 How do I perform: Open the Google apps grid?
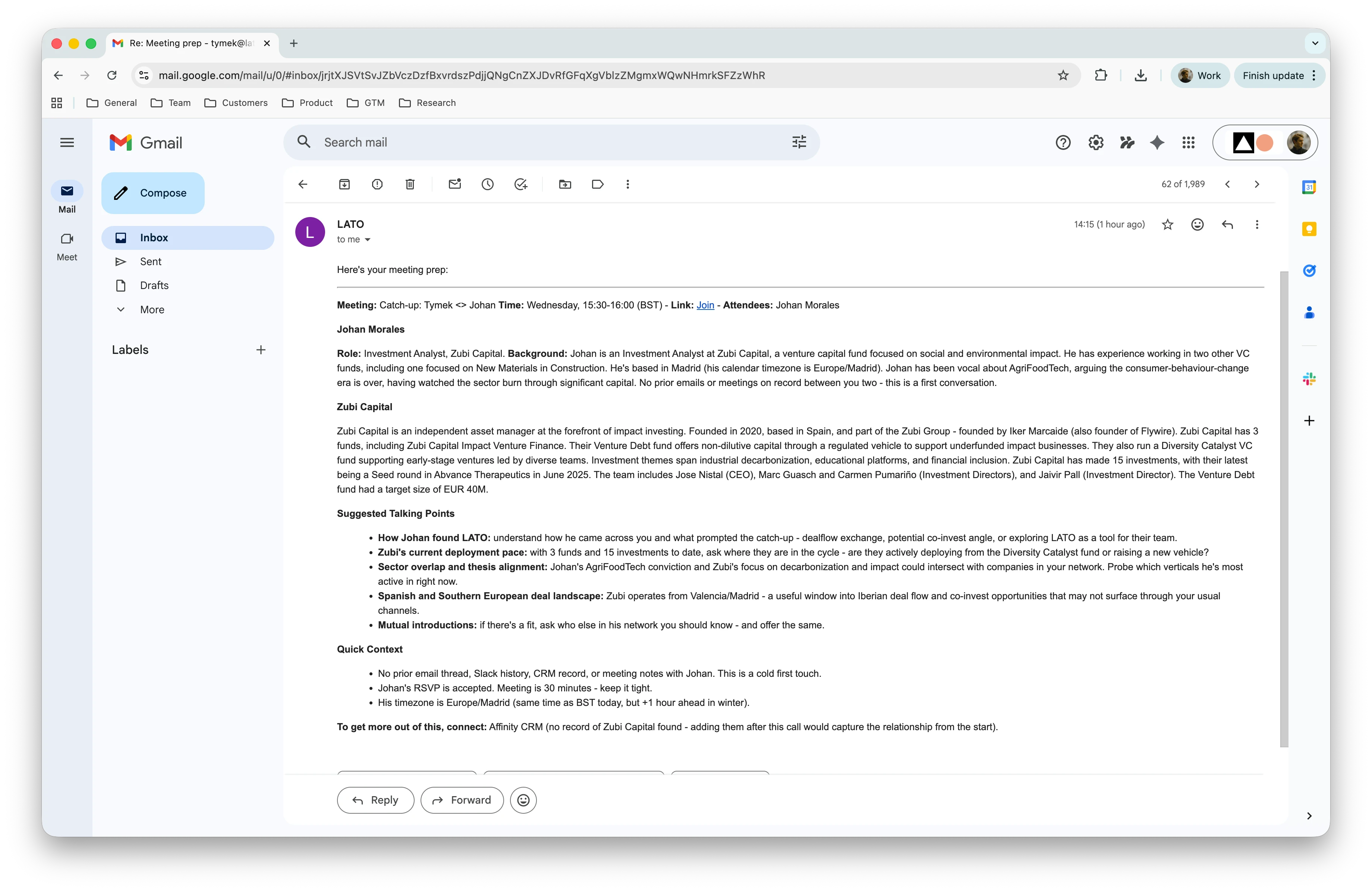coord(1188,142)
